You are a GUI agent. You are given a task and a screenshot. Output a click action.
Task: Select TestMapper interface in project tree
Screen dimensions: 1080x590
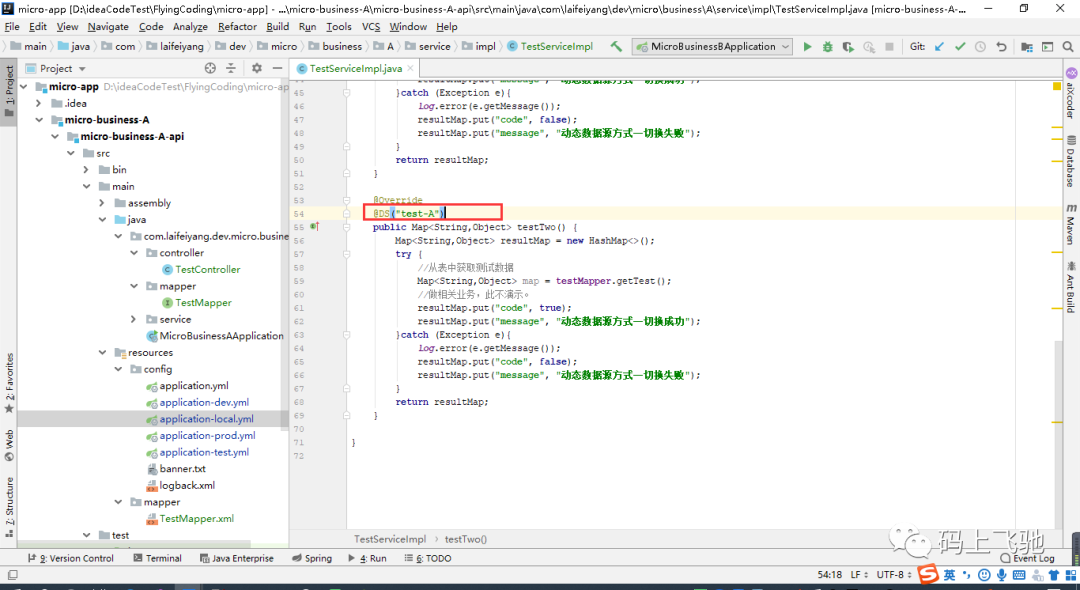pos(203,302)
